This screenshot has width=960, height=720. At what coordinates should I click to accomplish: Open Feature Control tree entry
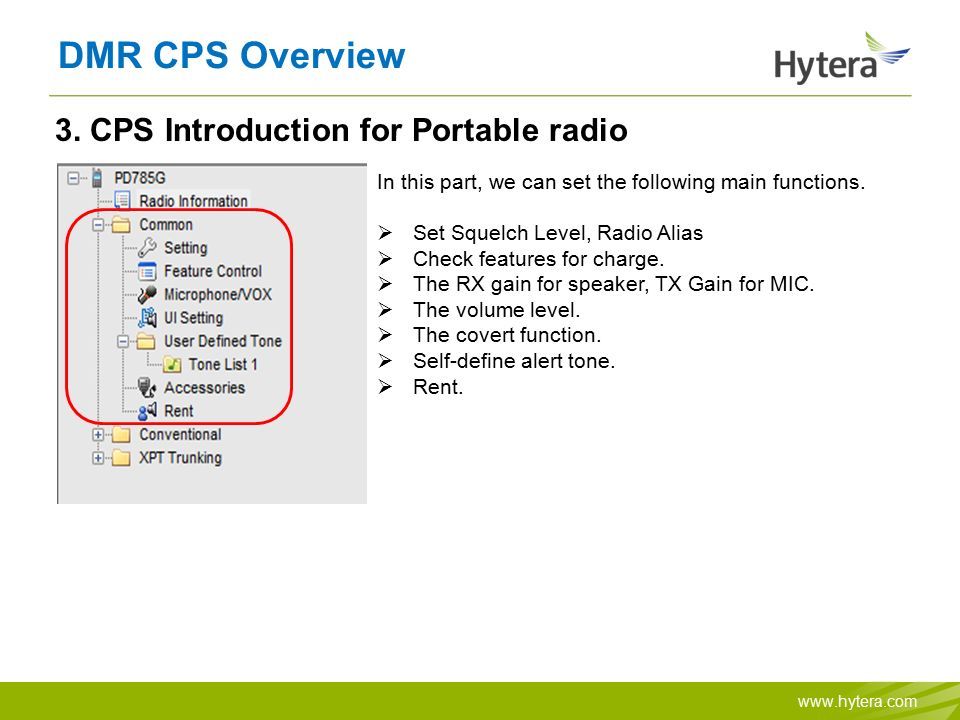(x=212, y=271)
